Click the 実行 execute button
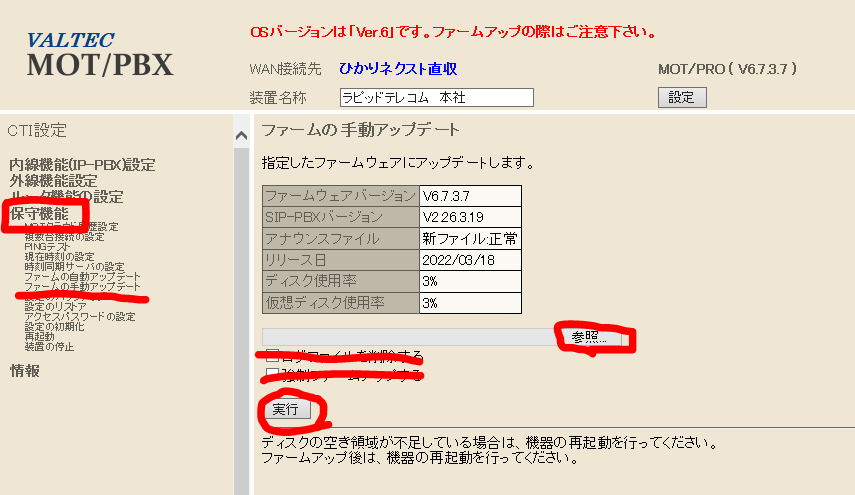 coord(285,409)
